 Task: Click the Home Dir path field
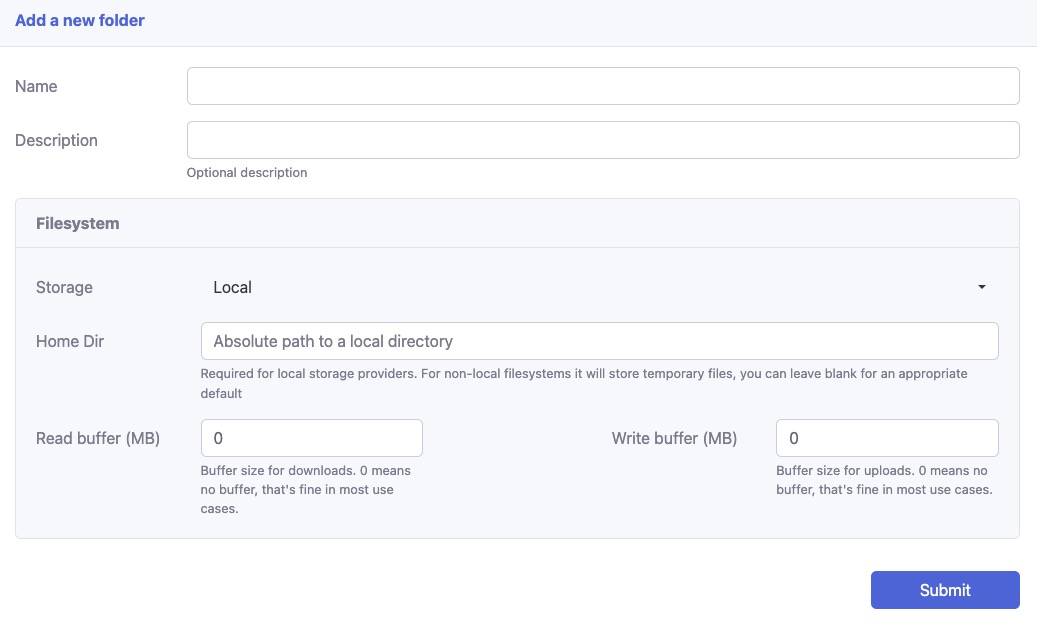(x=598, y=341)
